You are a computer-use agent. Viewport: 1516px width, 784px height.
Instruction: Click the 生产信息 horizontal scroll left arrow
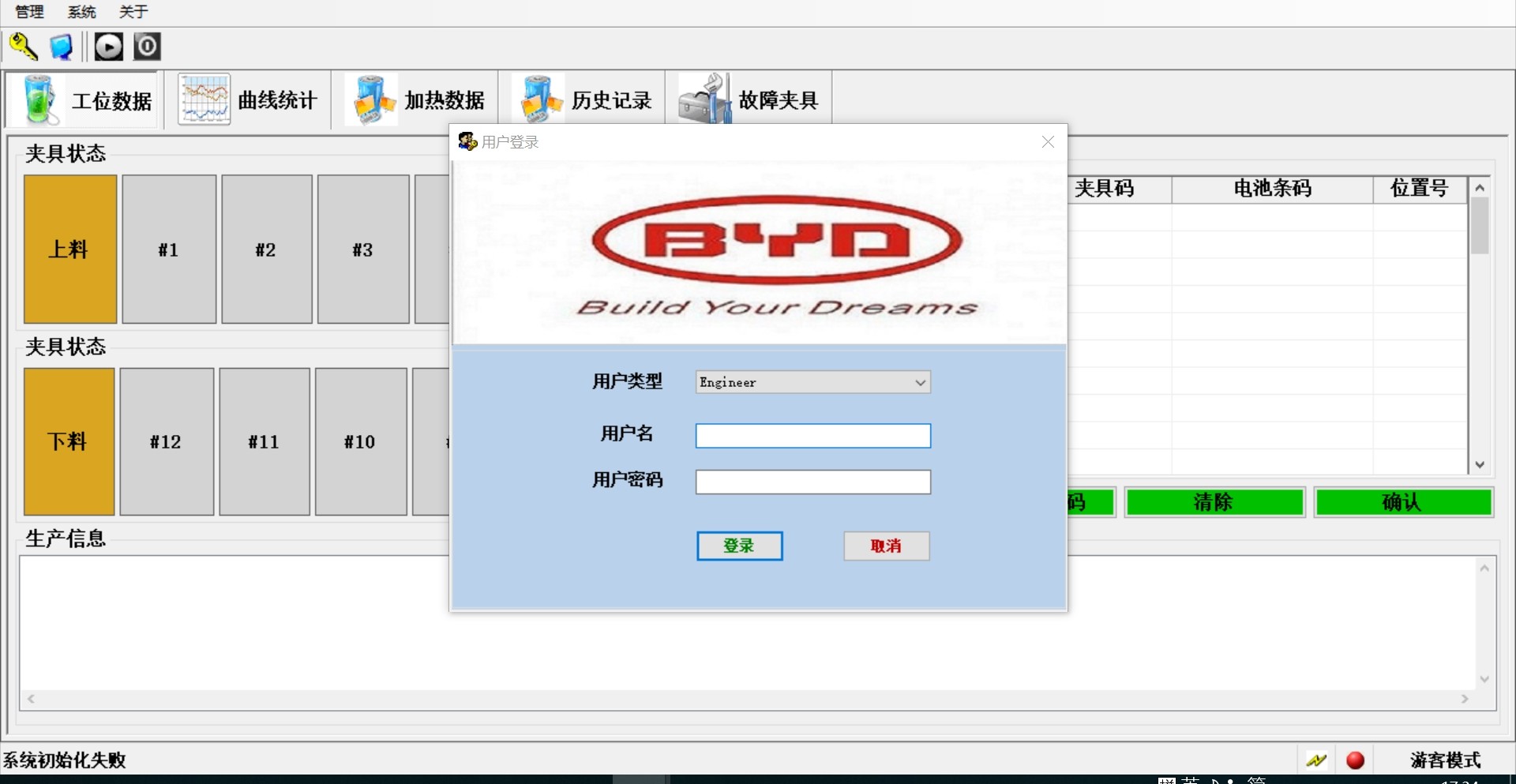[31, 699]
